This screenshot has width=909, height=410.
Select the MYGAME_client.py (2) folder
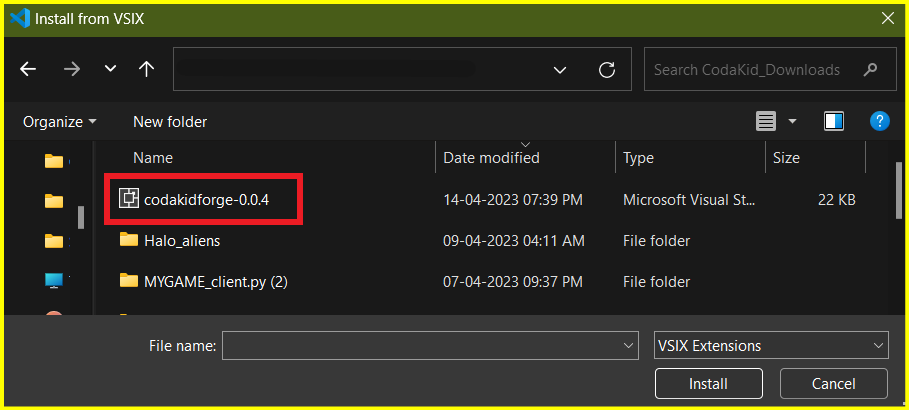point(216,282)
